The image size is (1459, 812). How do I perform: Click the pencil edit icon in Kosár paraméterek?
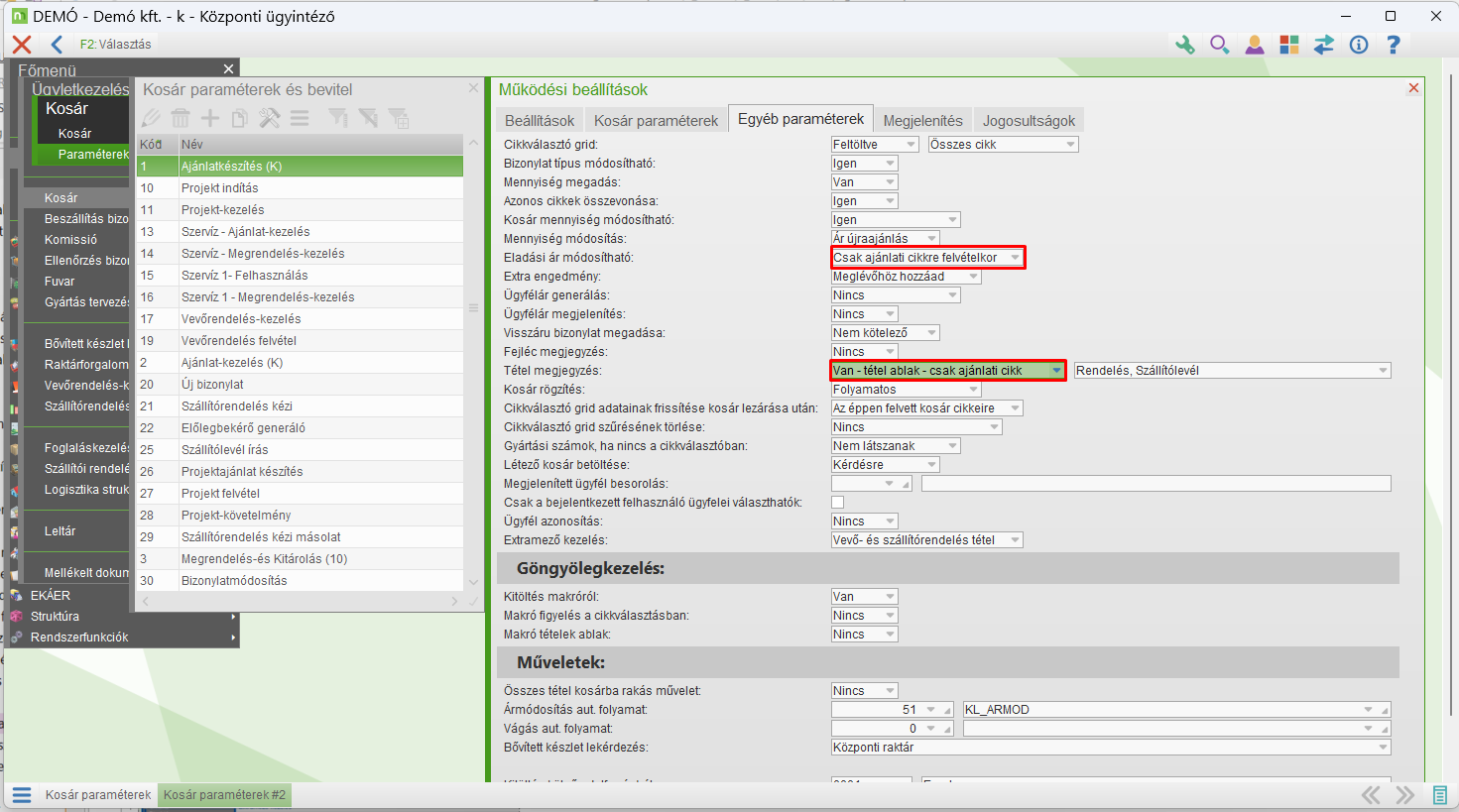[x=151, y=119]
